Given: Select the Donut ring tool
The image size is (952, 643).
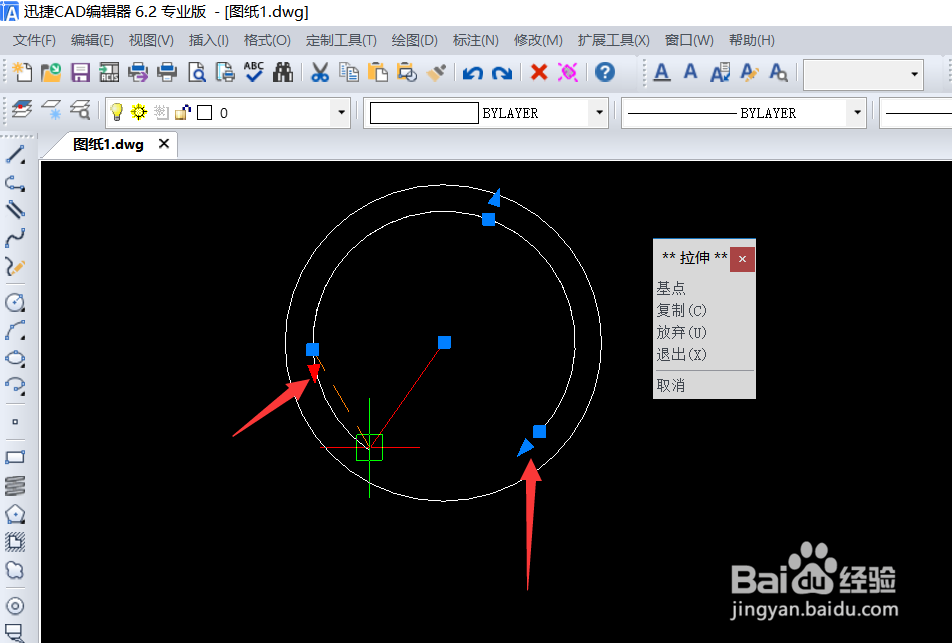Looking at the screenshot, I should 15,605.
